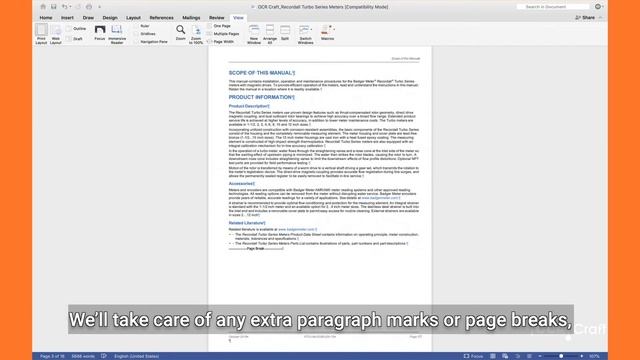The image size is (640, 360).
Task: Click the SCOPE OF THIS MANUAL heading
Action: point(262,73)
